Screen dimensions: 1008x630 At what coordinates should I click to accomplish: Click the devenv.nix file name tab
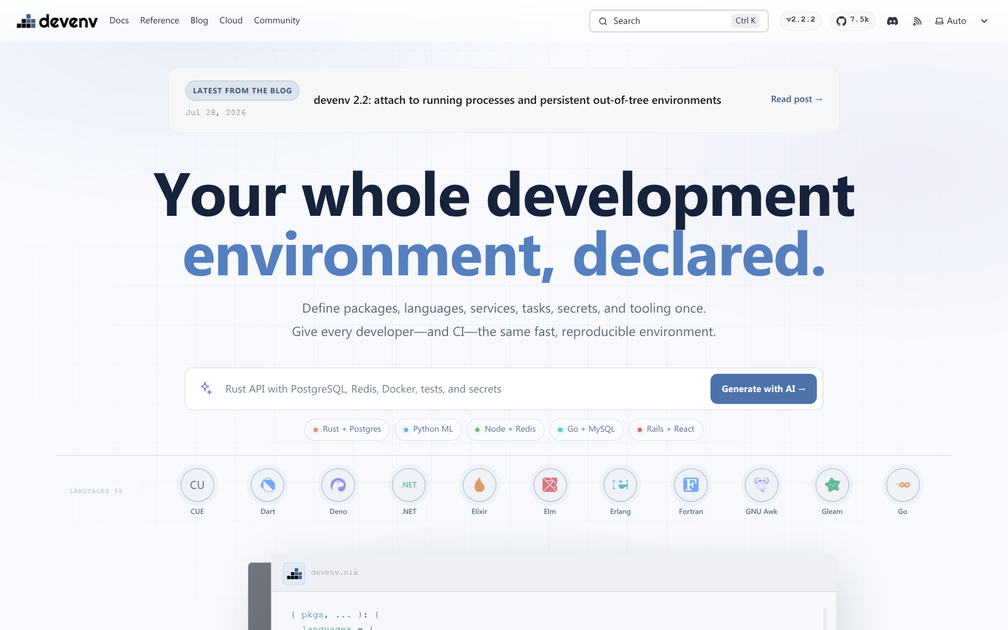point(334,573)
